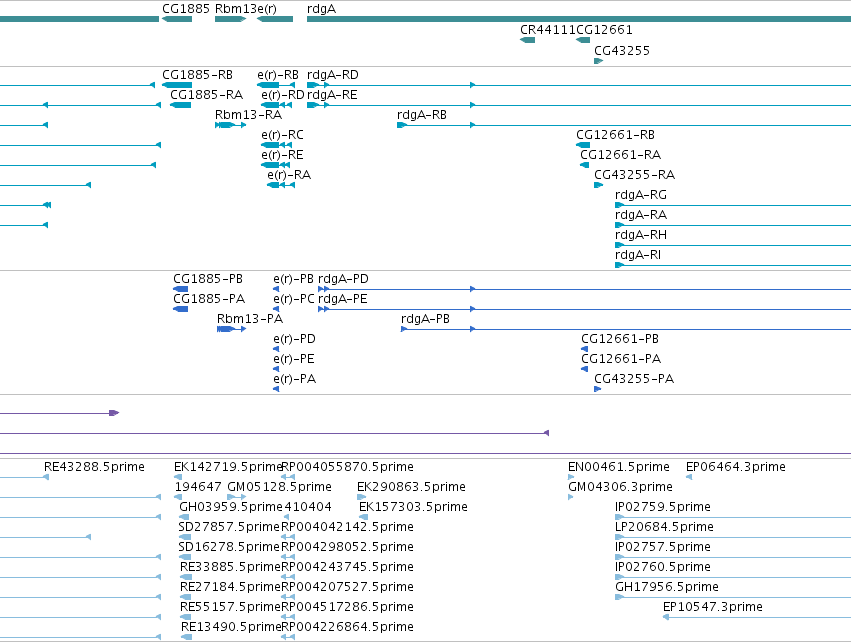Image resolution: width=851 pixels, height=642 pixels.
Task: Click the e(r)-RD transcript label
Action: (x=283, y=95)
